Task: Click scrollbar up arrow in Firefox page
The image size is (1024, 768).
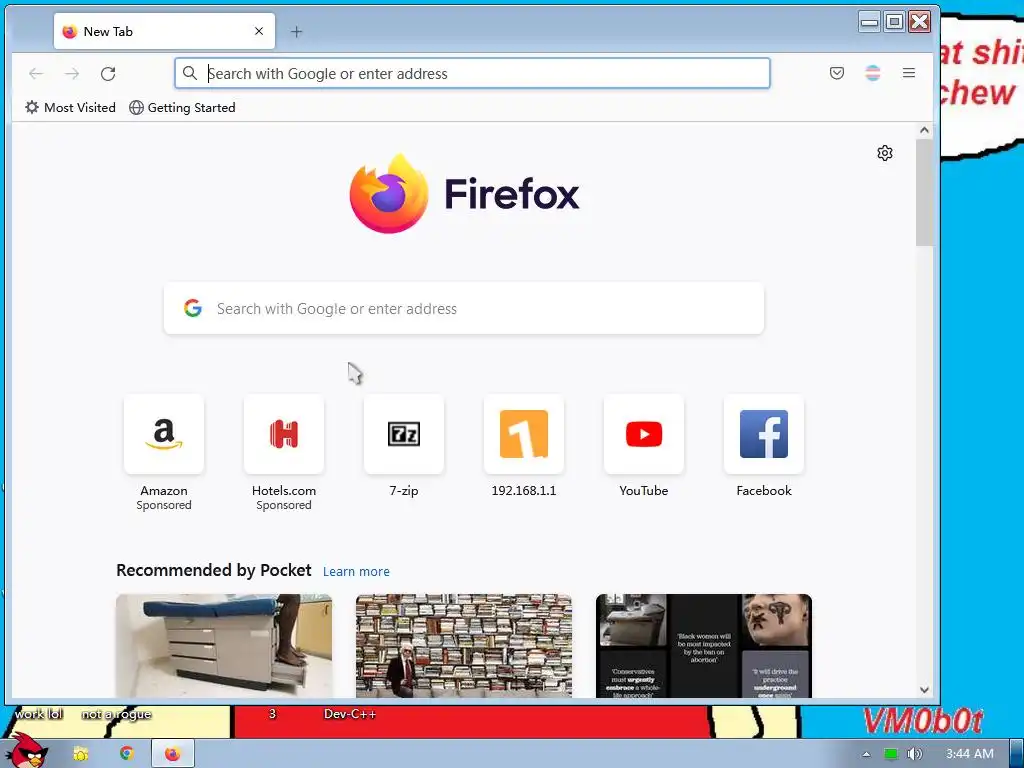Action: [924, 130]
